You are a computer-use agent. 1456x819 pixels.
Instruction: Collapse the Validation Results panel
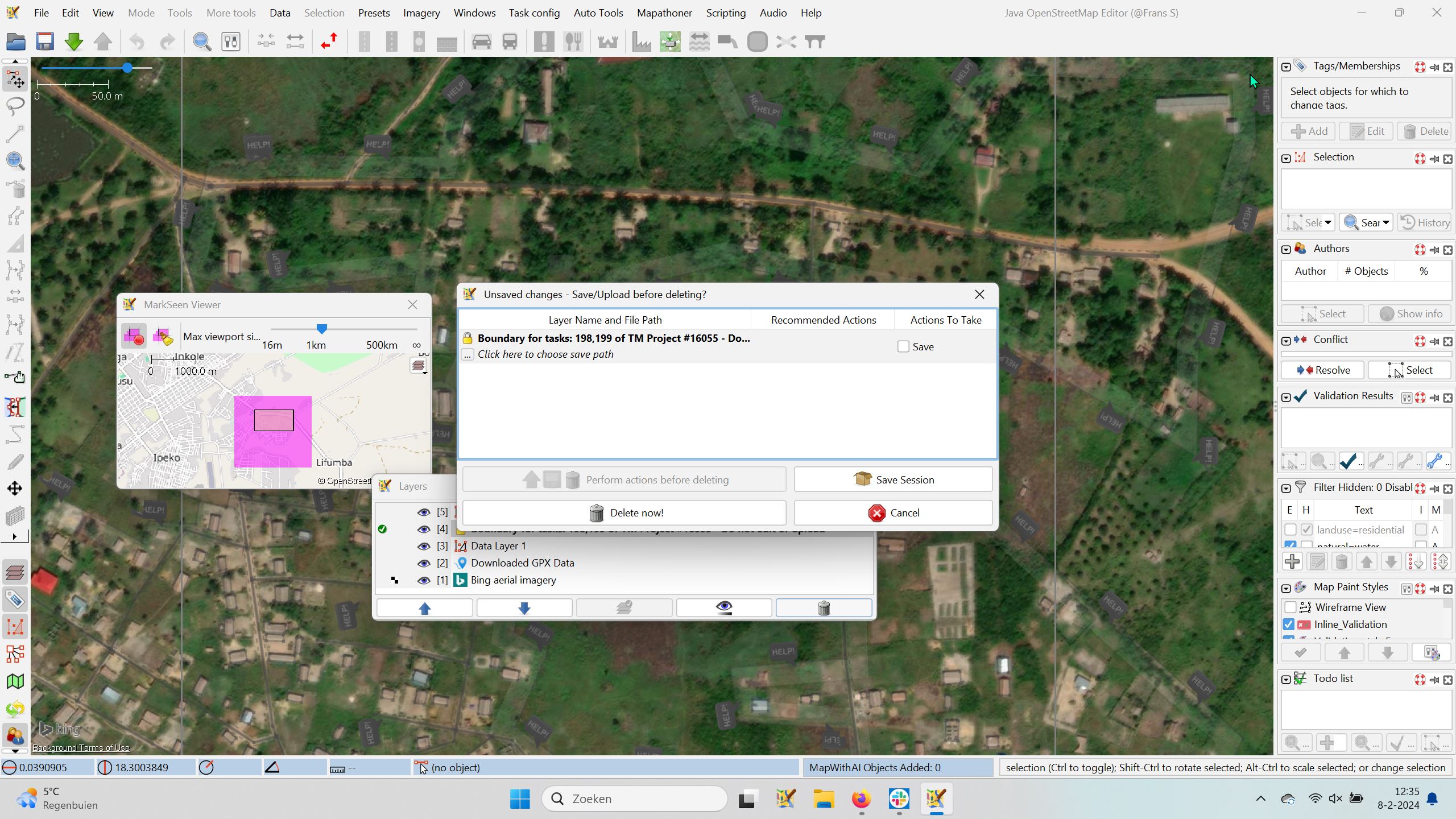1286,397
